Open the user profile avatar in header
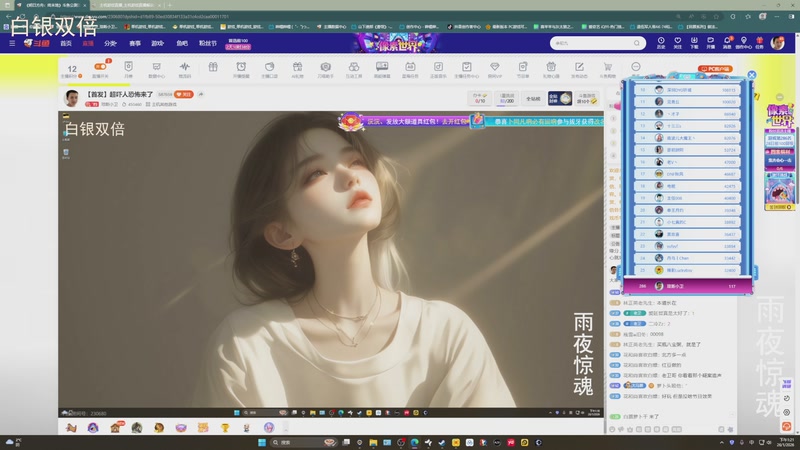Screen dimensions: 800x450 tap(777, 42)
